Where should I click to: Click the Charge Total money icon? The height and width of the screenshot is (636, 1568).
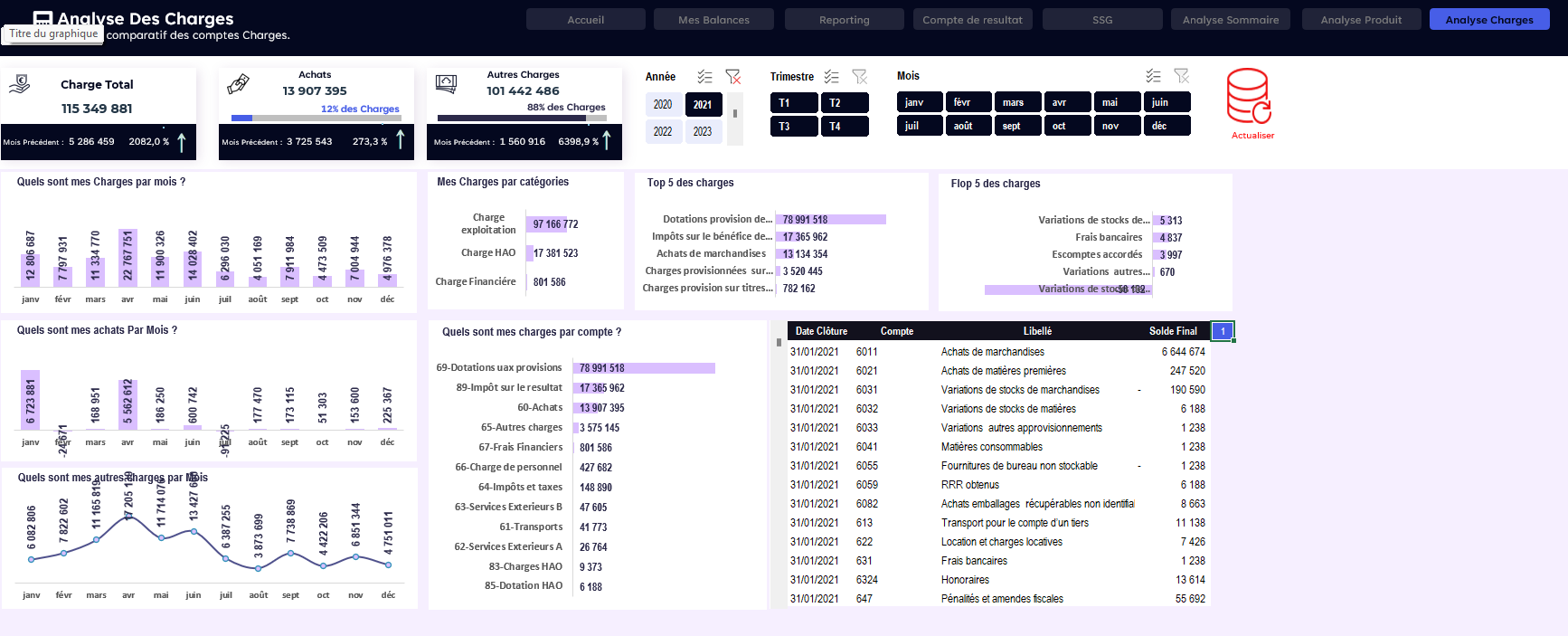click(x=20, y=85)
